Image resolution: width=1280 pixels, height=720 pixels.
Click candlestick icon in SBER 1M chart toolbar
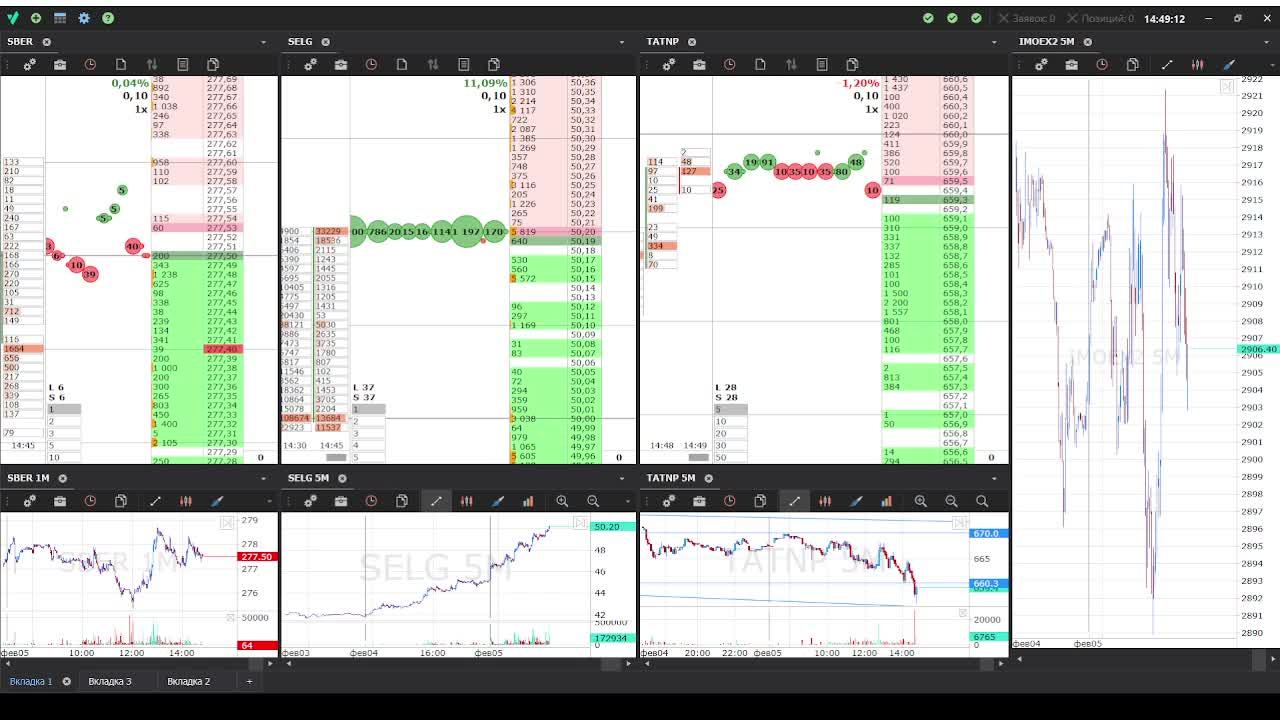coord(186,501)
